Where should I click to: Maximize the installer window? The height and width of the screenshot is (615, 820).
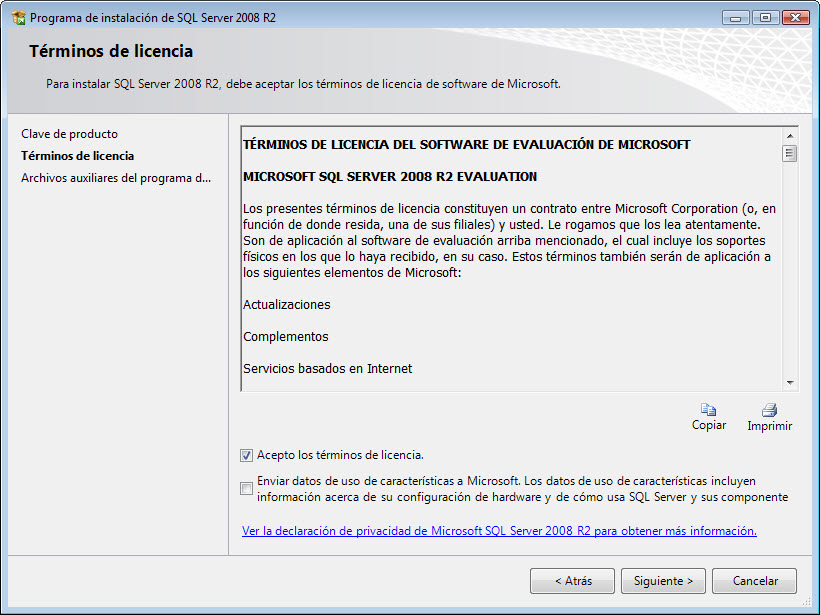(x=766, y=18)
